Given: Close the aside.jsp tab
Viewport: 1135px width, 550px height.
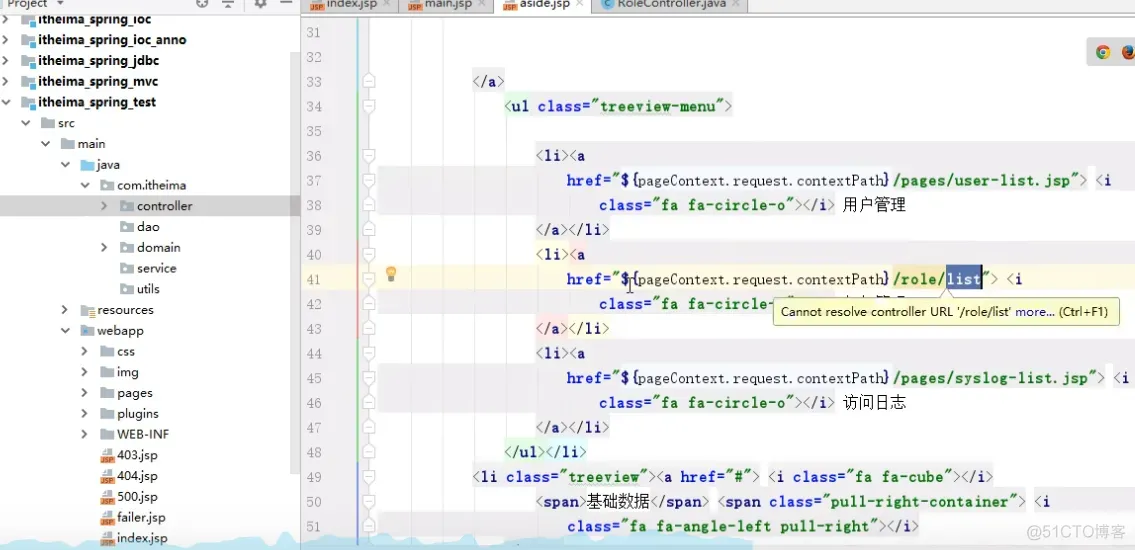Looking at the screenshot, I should [581, 4].
